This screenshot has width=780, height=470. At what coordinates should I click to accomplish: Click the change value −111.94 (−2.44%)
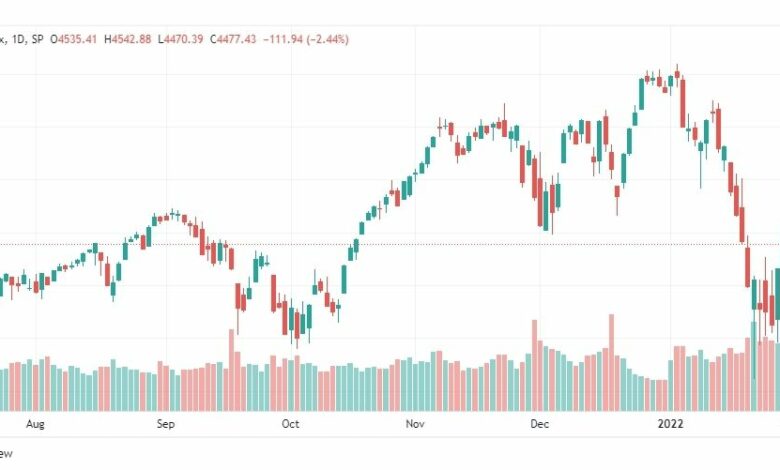coord(305,39)
